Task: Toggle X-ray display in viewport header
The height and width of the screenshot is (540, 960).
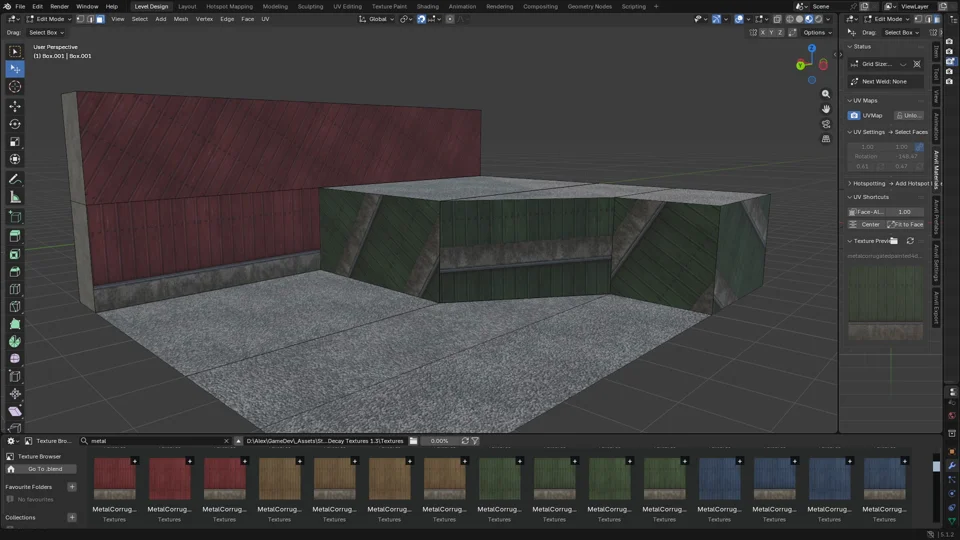Action: coord(777,19)
